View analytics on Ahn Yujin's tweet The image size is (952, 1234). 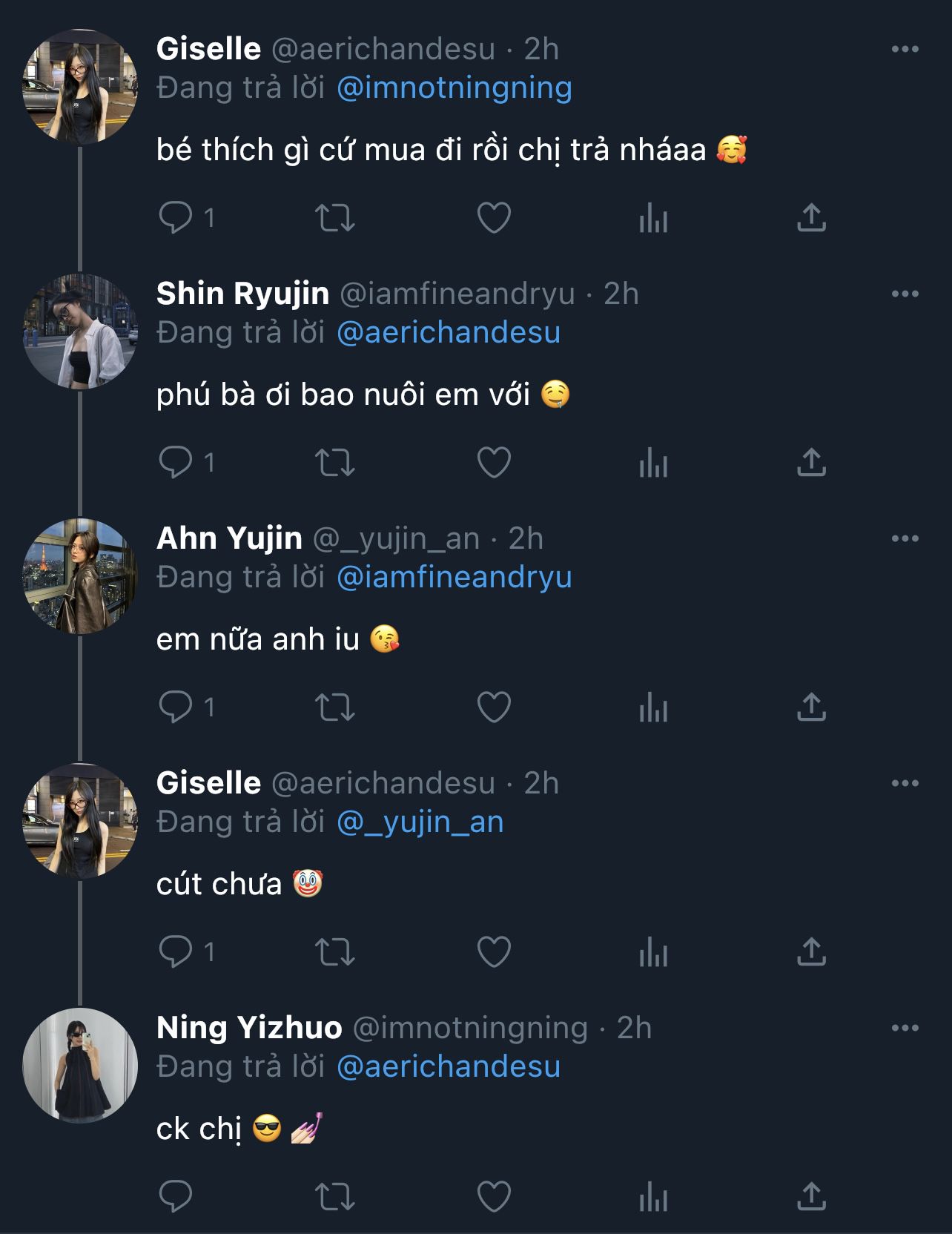653,707
